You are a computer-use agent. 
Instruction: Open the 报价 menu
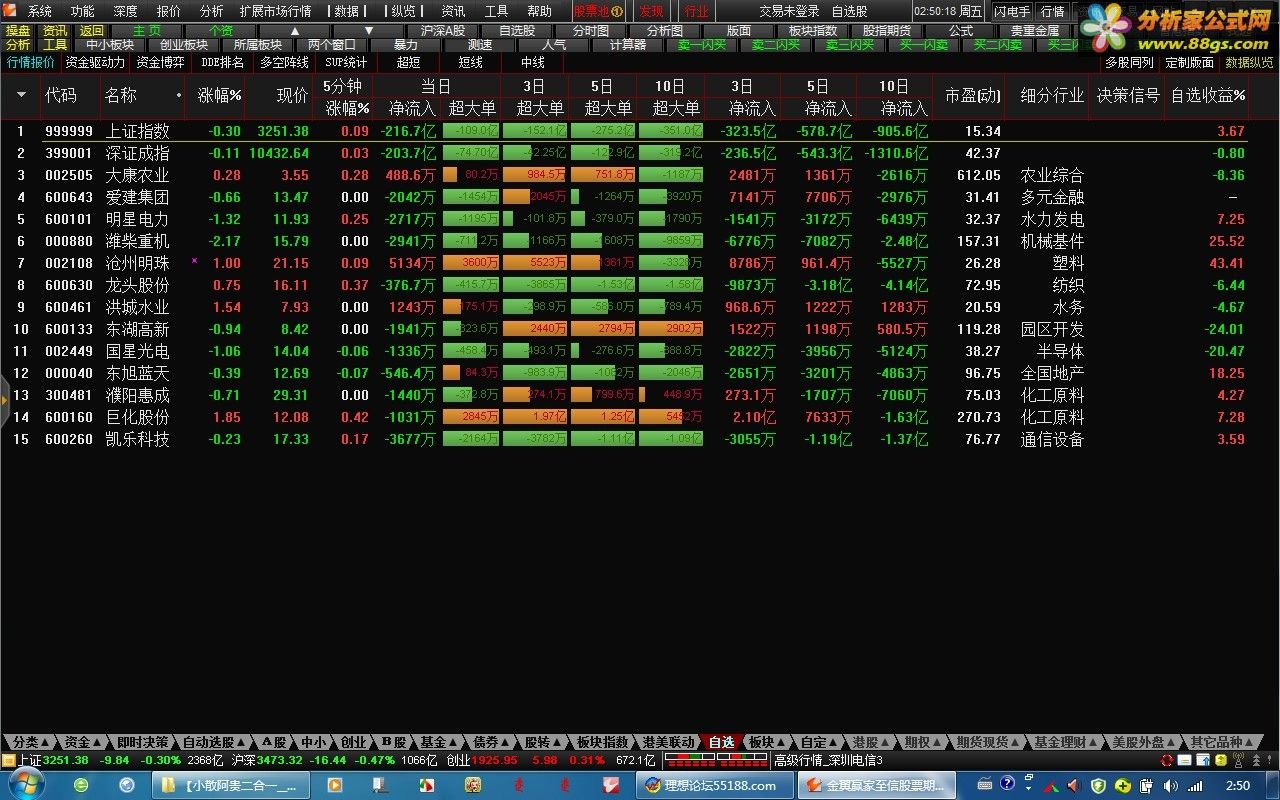(x=169, y=11)
